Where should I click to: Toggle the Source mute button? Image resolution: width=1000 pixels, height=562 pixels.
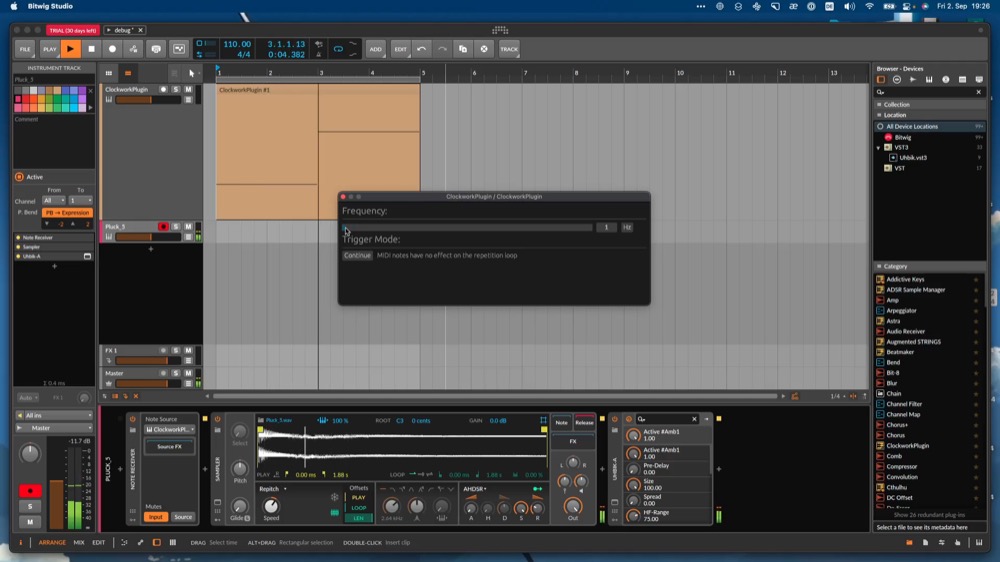point(183,517)
